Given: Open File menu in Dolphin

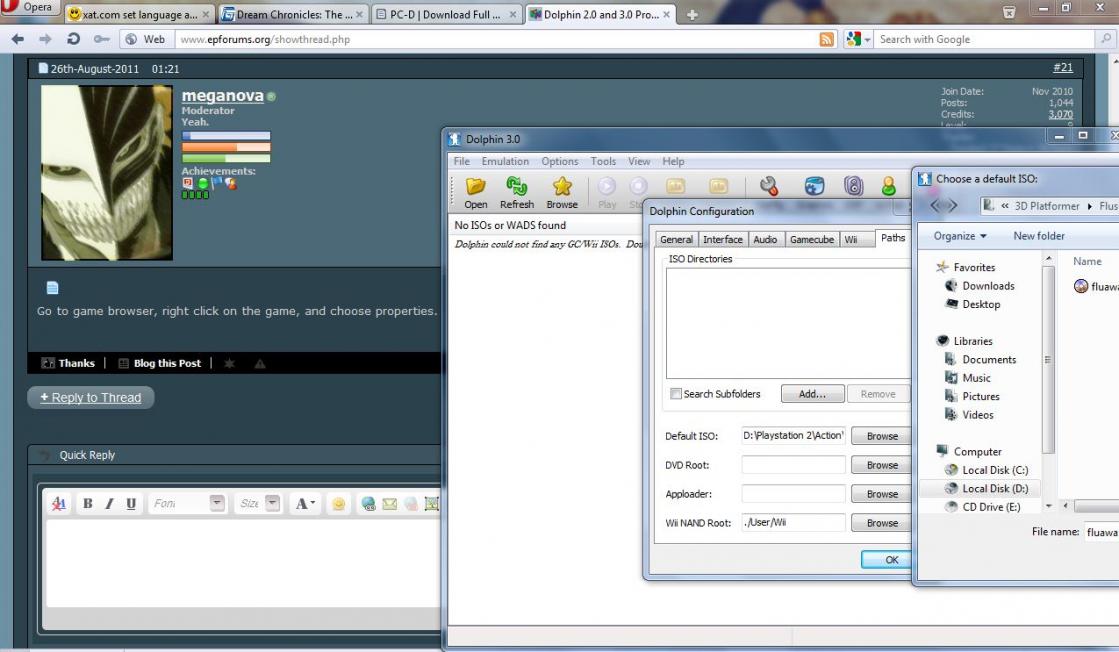Looking at the screenshot, I should tap(462, 161).
